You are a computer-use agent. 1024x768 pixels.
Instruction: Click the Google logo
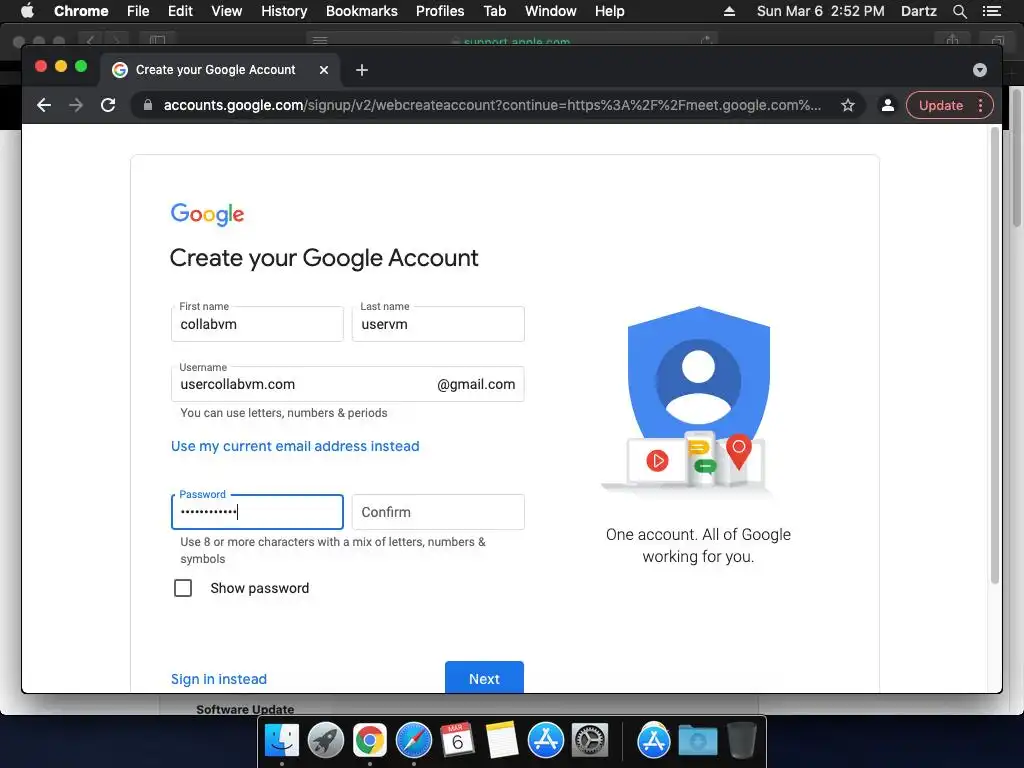point(207,214)
